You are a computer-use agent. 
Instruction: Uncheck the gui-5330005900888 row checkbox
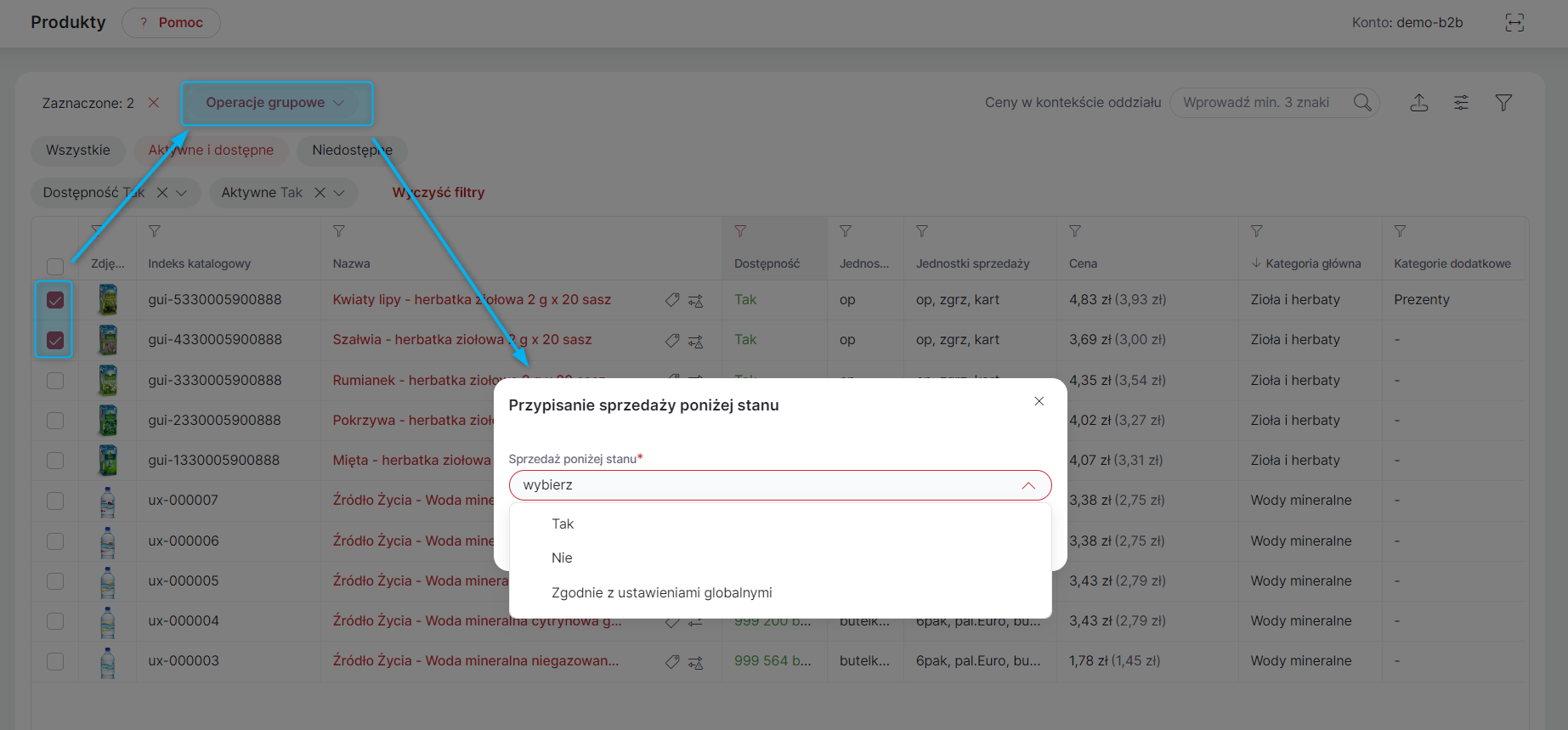(55, 300)
